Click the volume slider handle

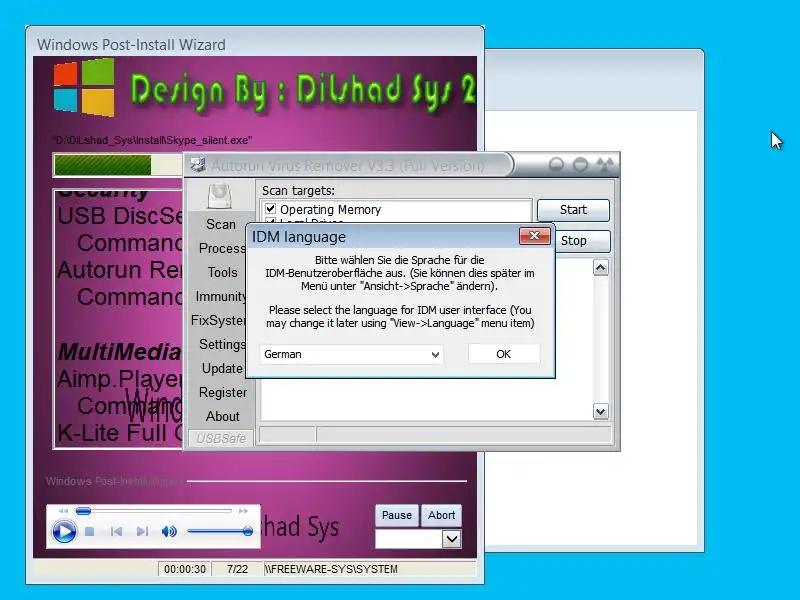pos(247,532)
